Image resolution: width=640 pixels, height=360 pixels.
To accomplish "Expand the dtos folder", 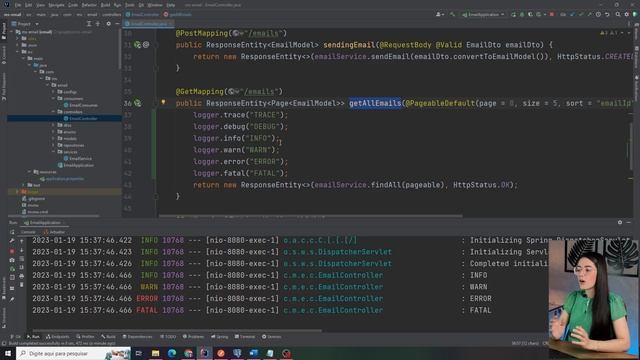I will pos(53,125).
